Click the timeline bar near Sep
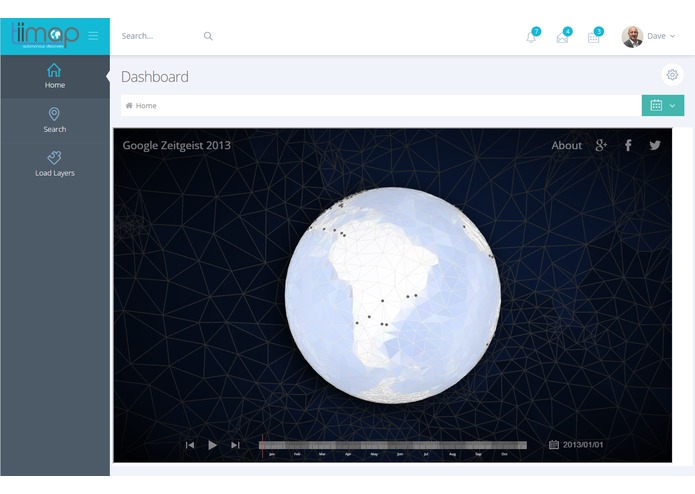Viewport: 695px width, 494px height. pyautogui.click(x=479, y=445)
